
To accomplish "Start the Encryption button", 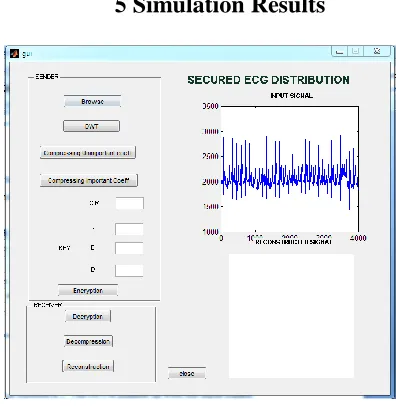I will pos(88,290).
